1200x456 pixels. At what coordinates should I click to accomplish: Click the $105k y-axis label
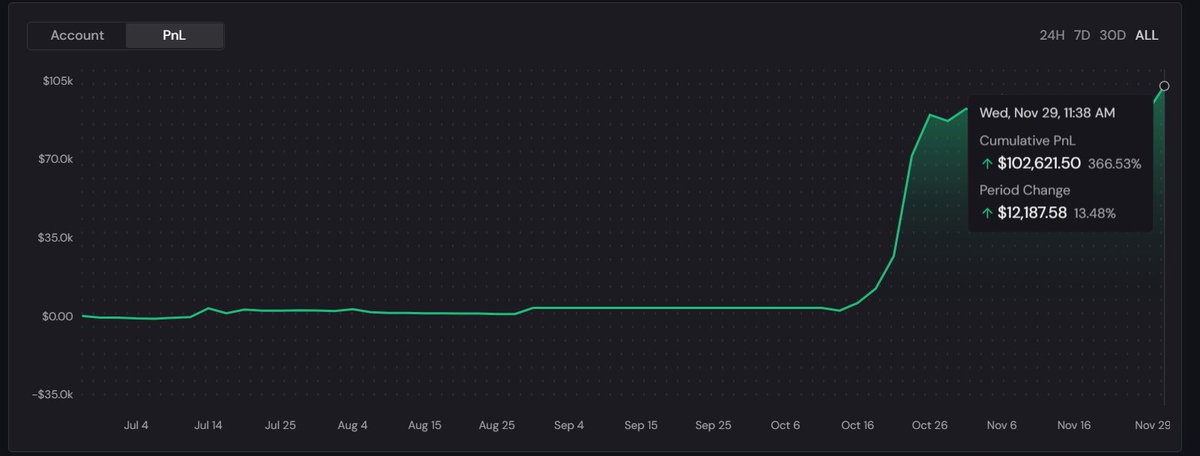point(59,80)
